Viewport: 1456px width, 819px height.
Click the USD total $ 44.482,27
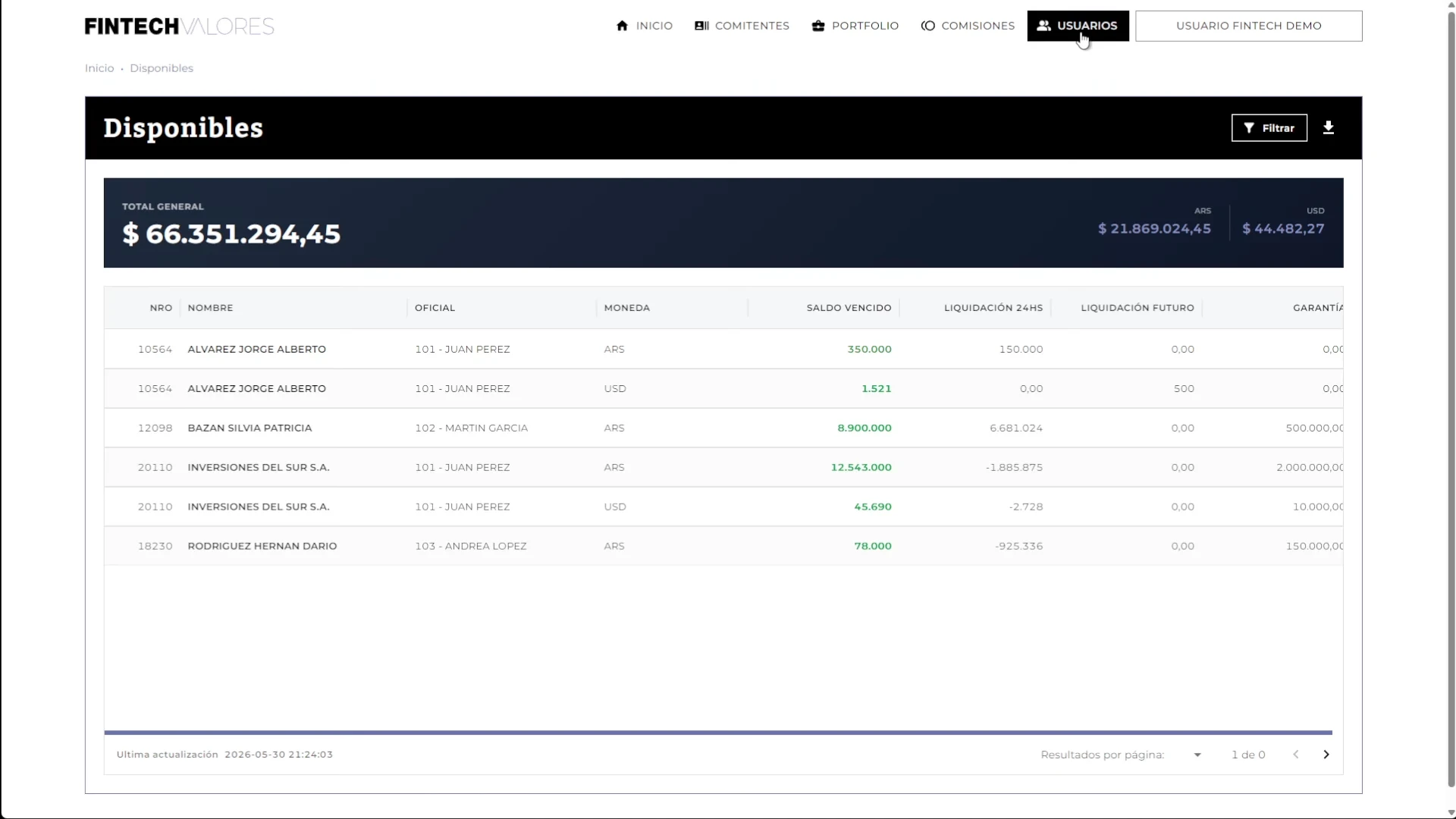coord(1283,229)
